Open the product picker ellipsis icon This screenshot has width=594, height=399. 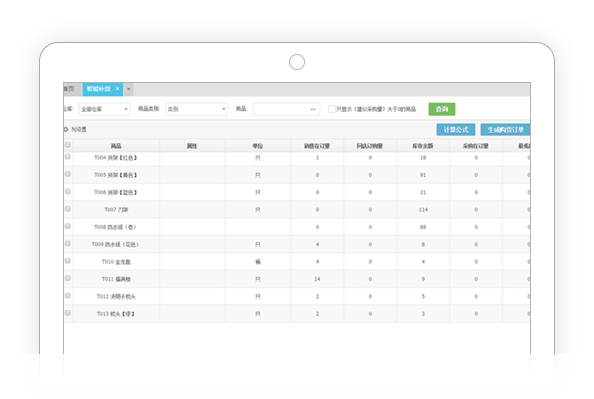pos(313,110)
